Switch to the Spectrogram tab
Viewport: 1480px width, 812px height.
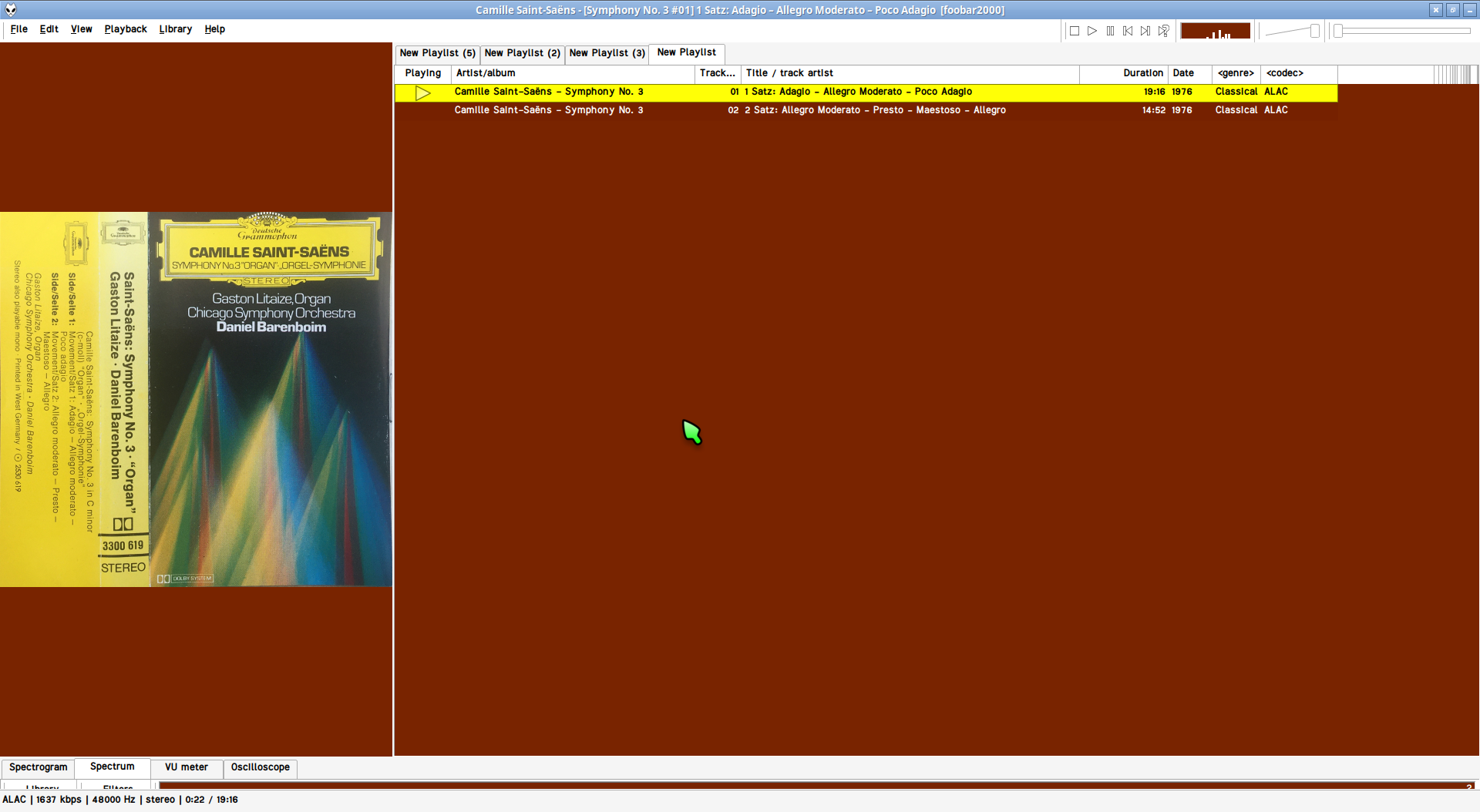point(39,767)
